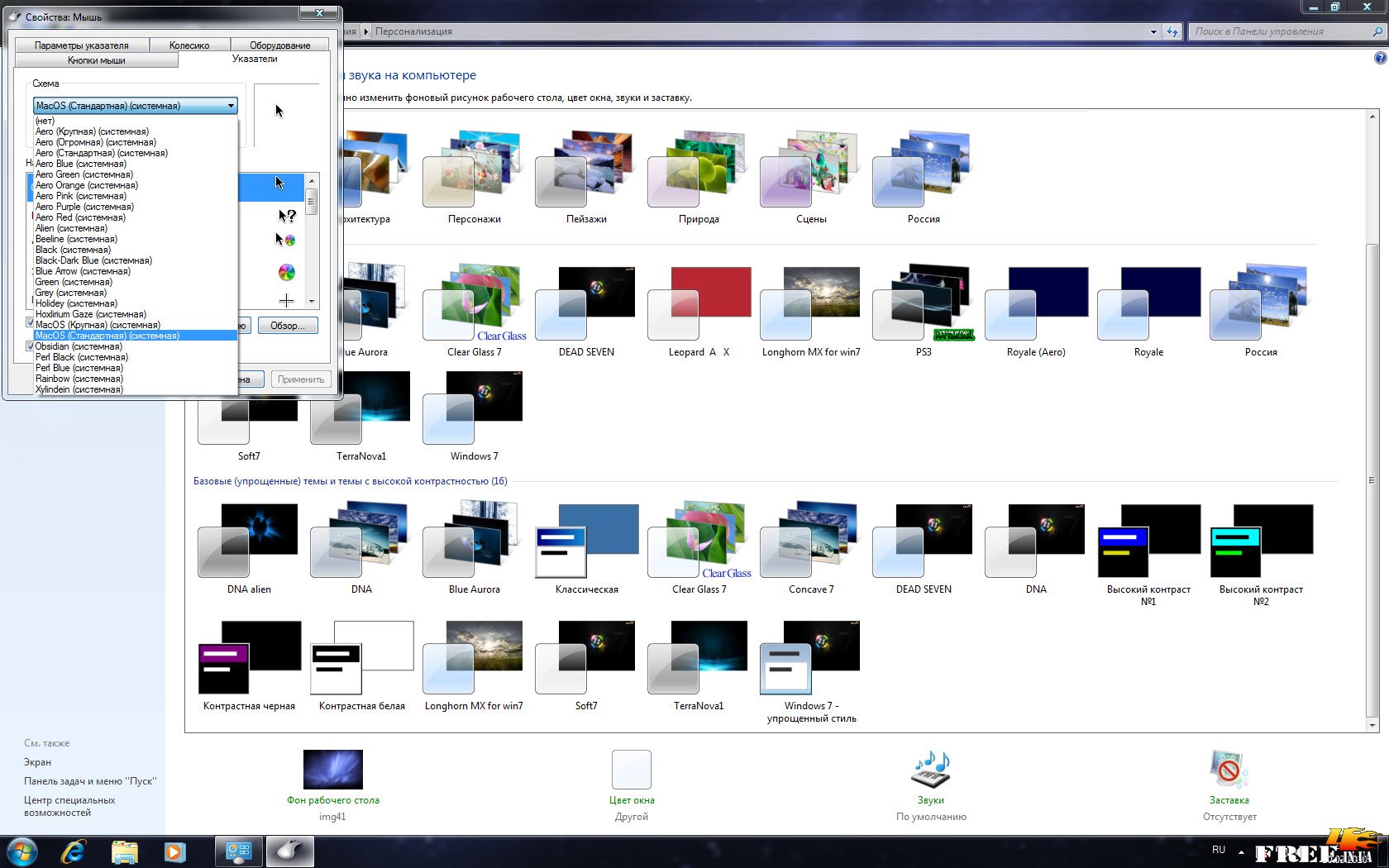Viewport: 1389px width, 868px height.
Task: Switch to the Mouse properties taskbar button
Action: (290, 851)
